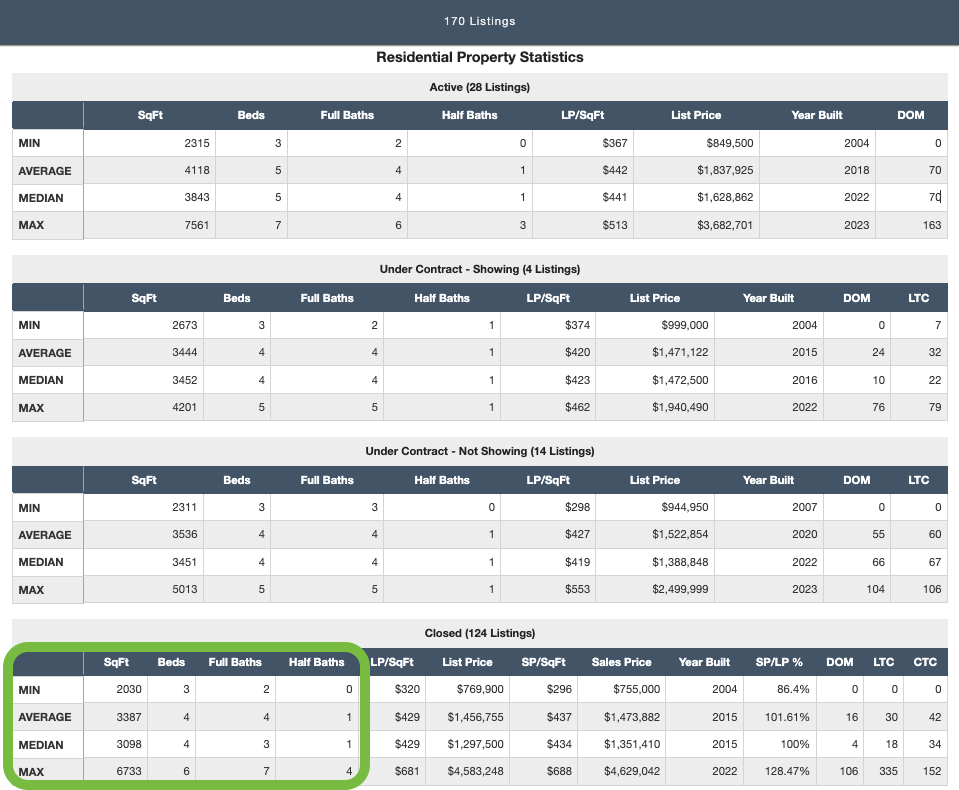Viewport: 959px width, 790px height.
Task: Select the median DOM value in Active table
Action: point(932,198)
